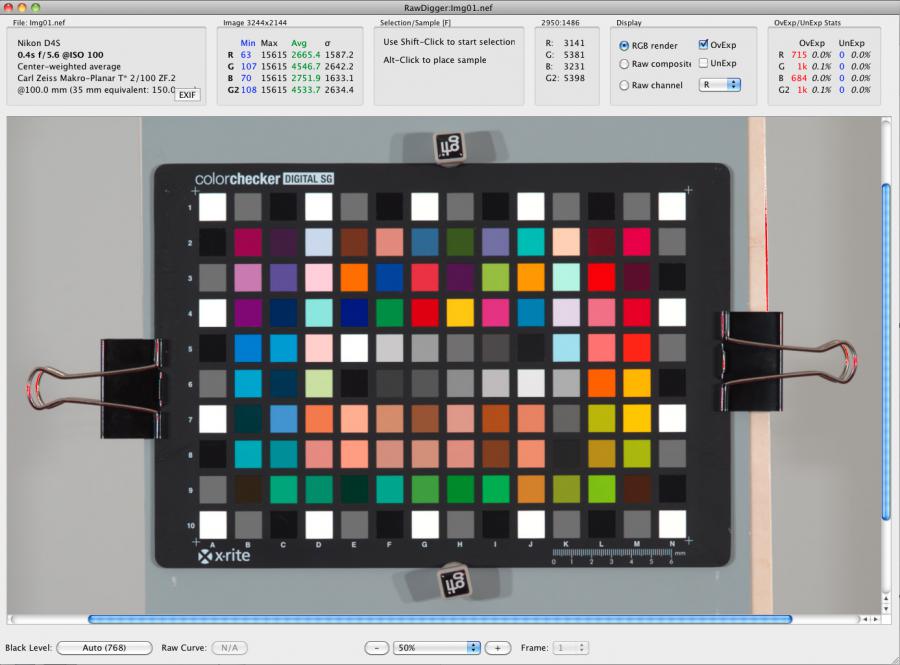Click the yellow patch at row 4 column H
900x665 pixels.
[x=460, y=313]
